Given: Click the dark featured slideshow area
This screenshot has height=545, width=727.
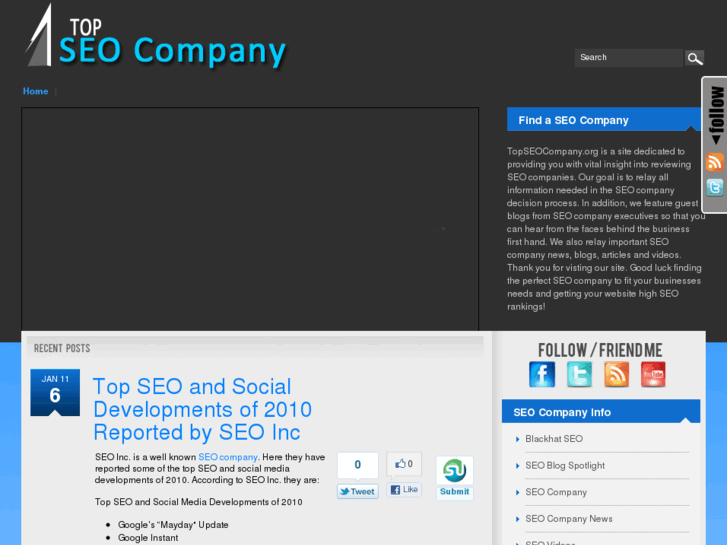Looking at the screenshot, I should tap(250, 219).
